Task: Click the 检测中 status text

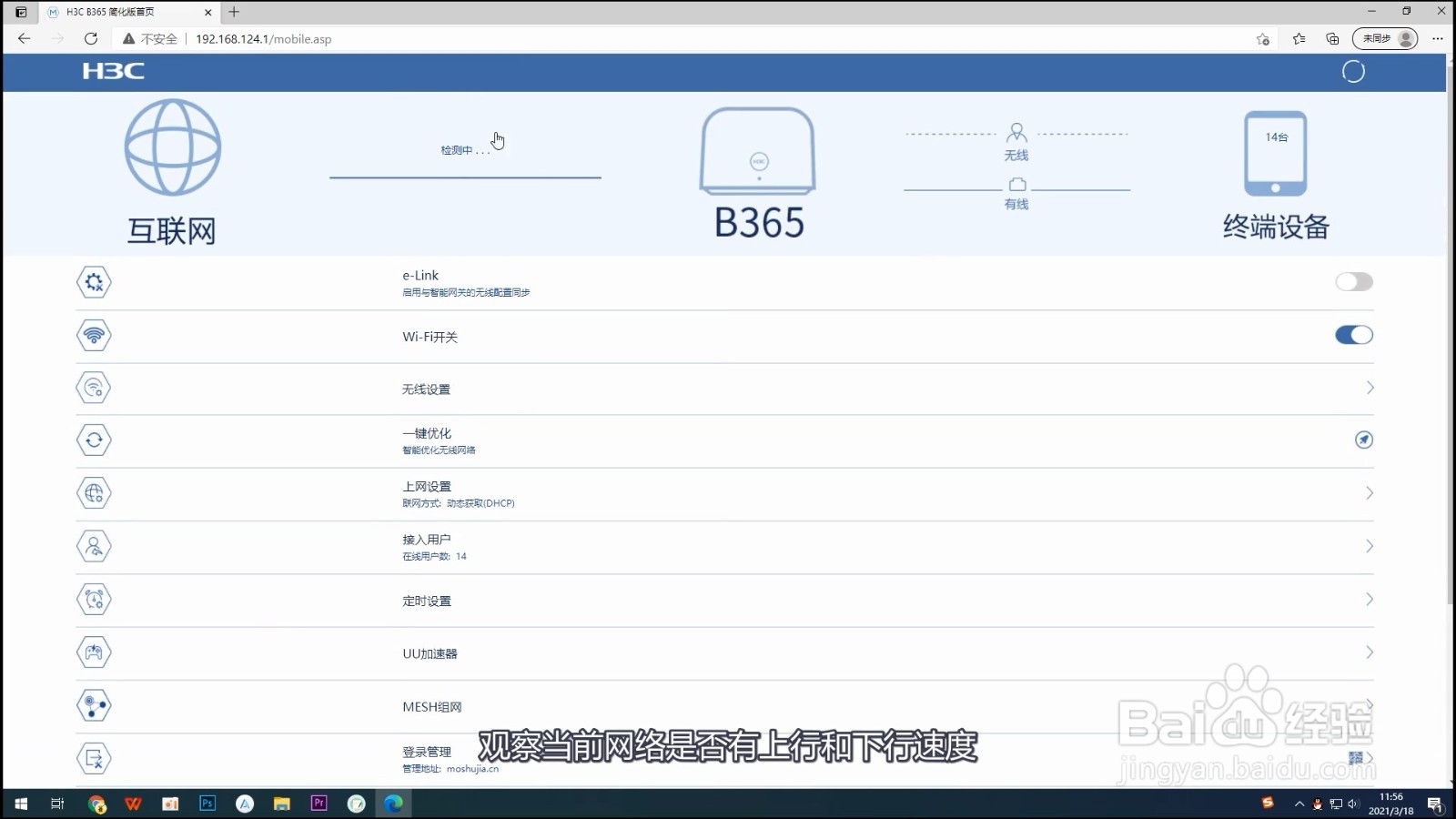Action: 465,150
